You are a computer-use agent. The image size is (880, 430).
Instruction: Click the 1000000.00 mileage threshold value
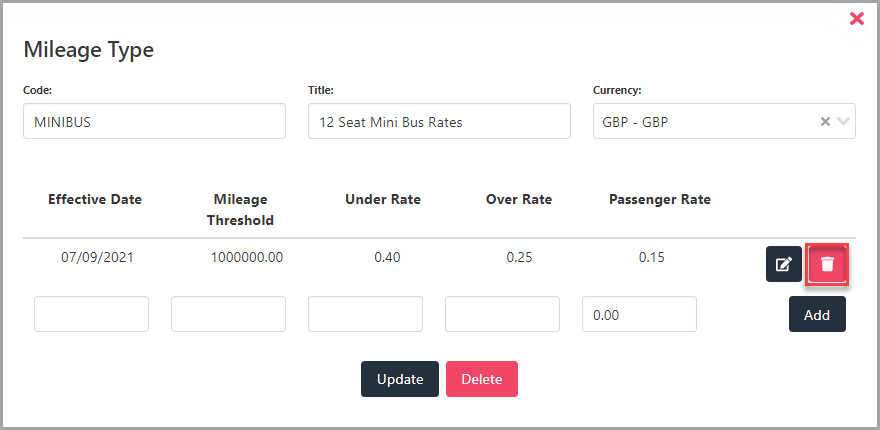pos(247,258)
